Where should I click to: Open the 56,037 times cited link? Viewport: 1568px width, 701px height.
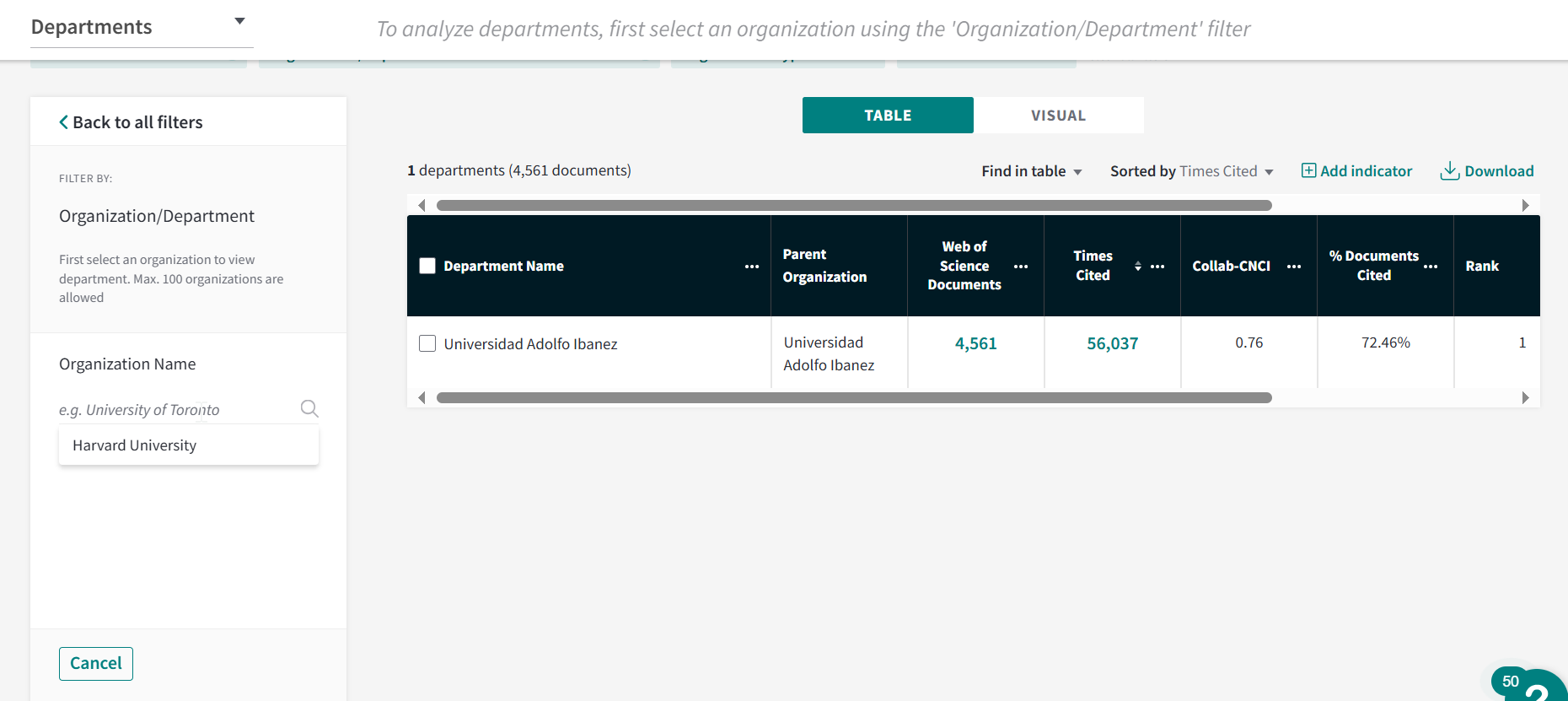click(1112, 343)
